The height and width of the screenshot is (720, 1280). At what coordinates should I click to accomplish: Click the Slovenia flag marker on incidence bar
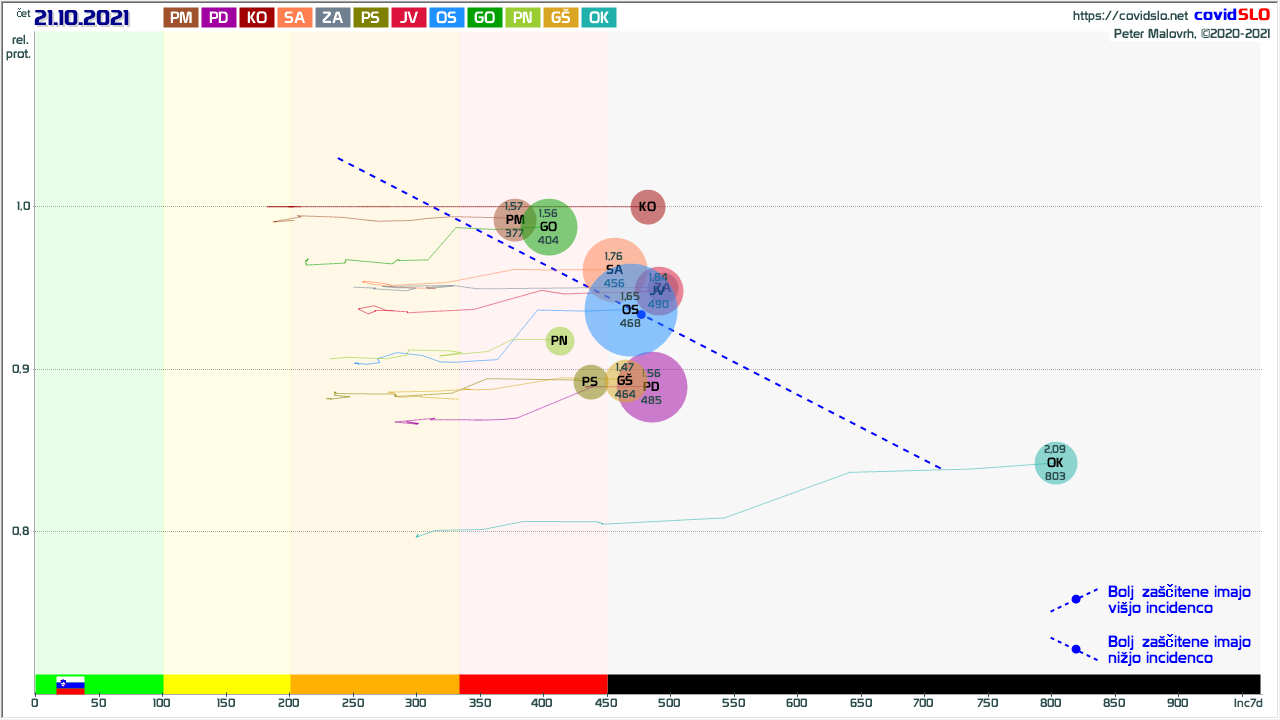tap(70, 685)
